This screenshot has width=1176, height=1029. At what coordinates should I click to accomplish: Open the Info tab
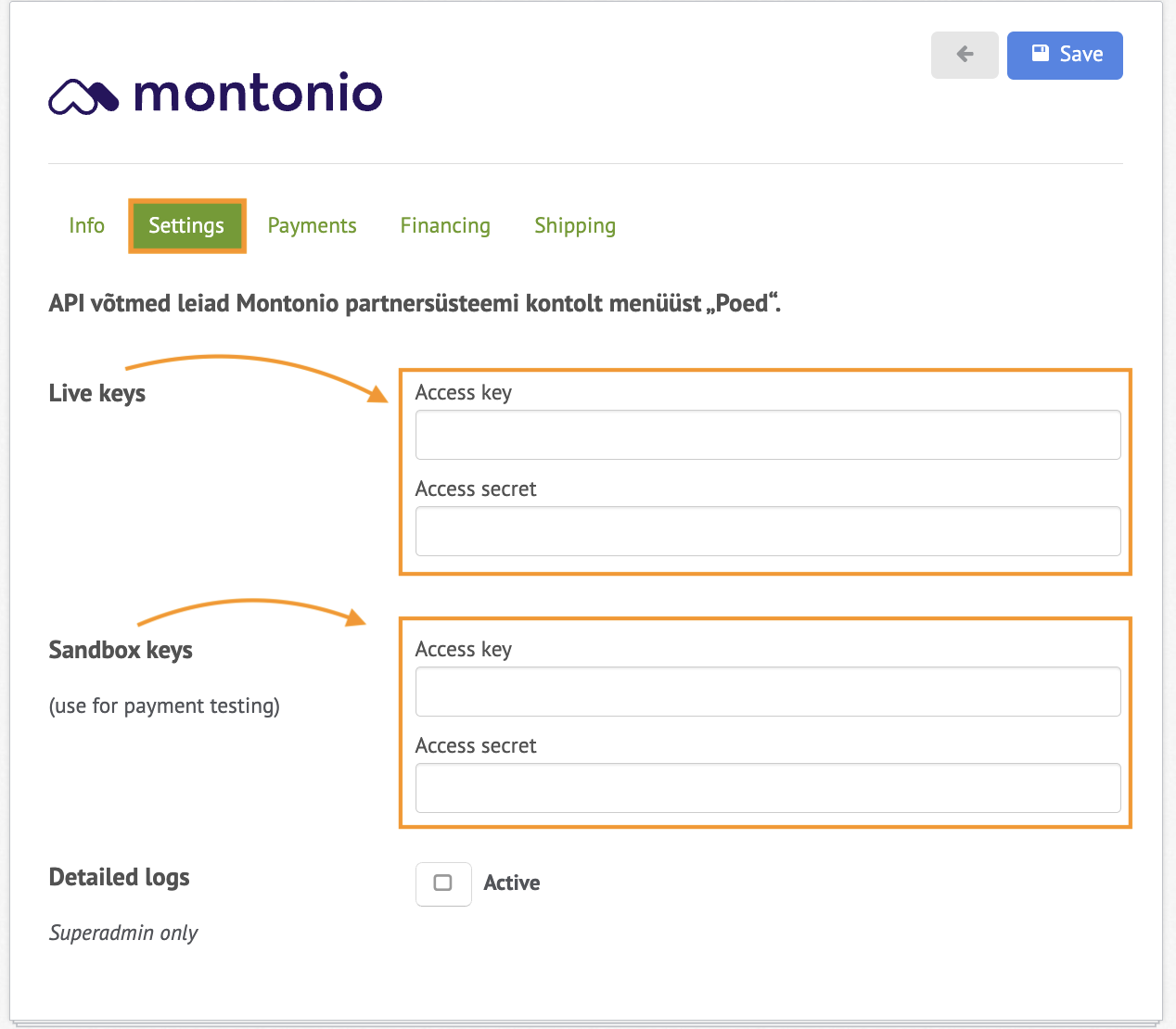click(86, 225)
